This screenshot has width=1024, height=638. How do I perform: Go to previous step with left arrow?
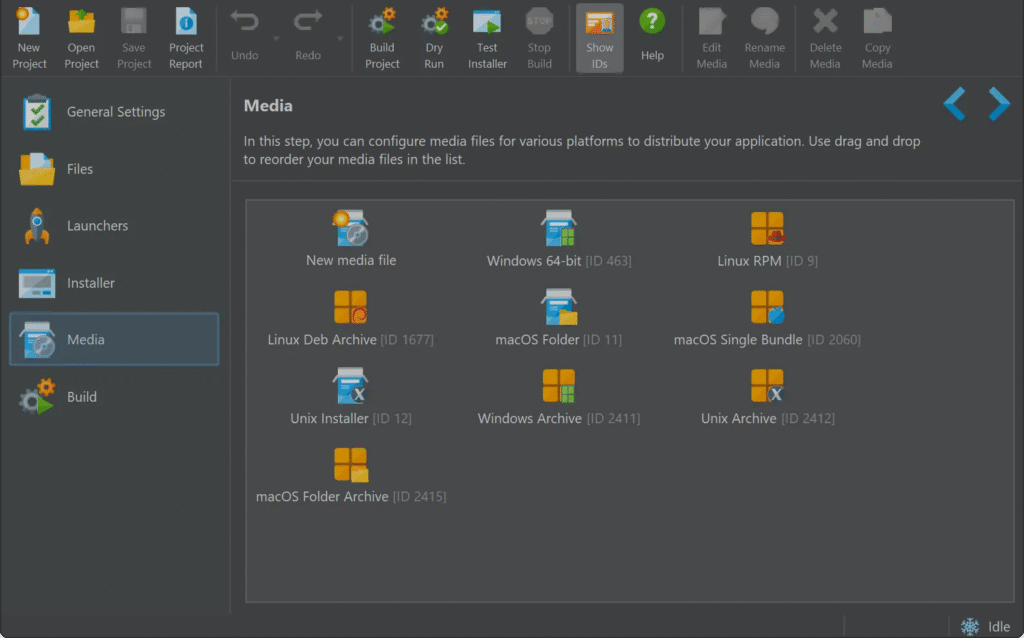[x=954, y=104]
